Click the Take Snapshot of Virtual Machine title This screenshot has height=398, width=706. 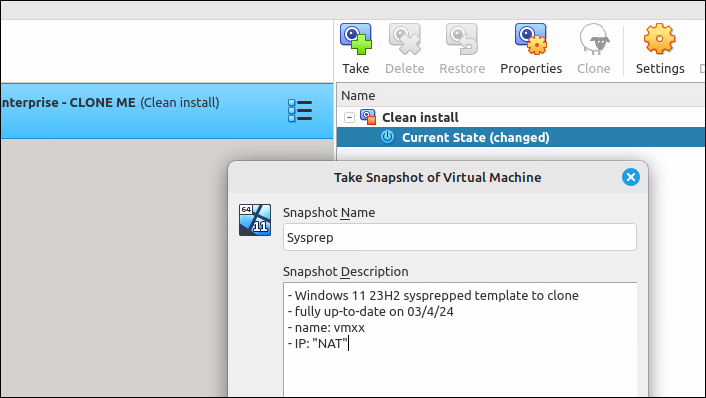point(438,177)
